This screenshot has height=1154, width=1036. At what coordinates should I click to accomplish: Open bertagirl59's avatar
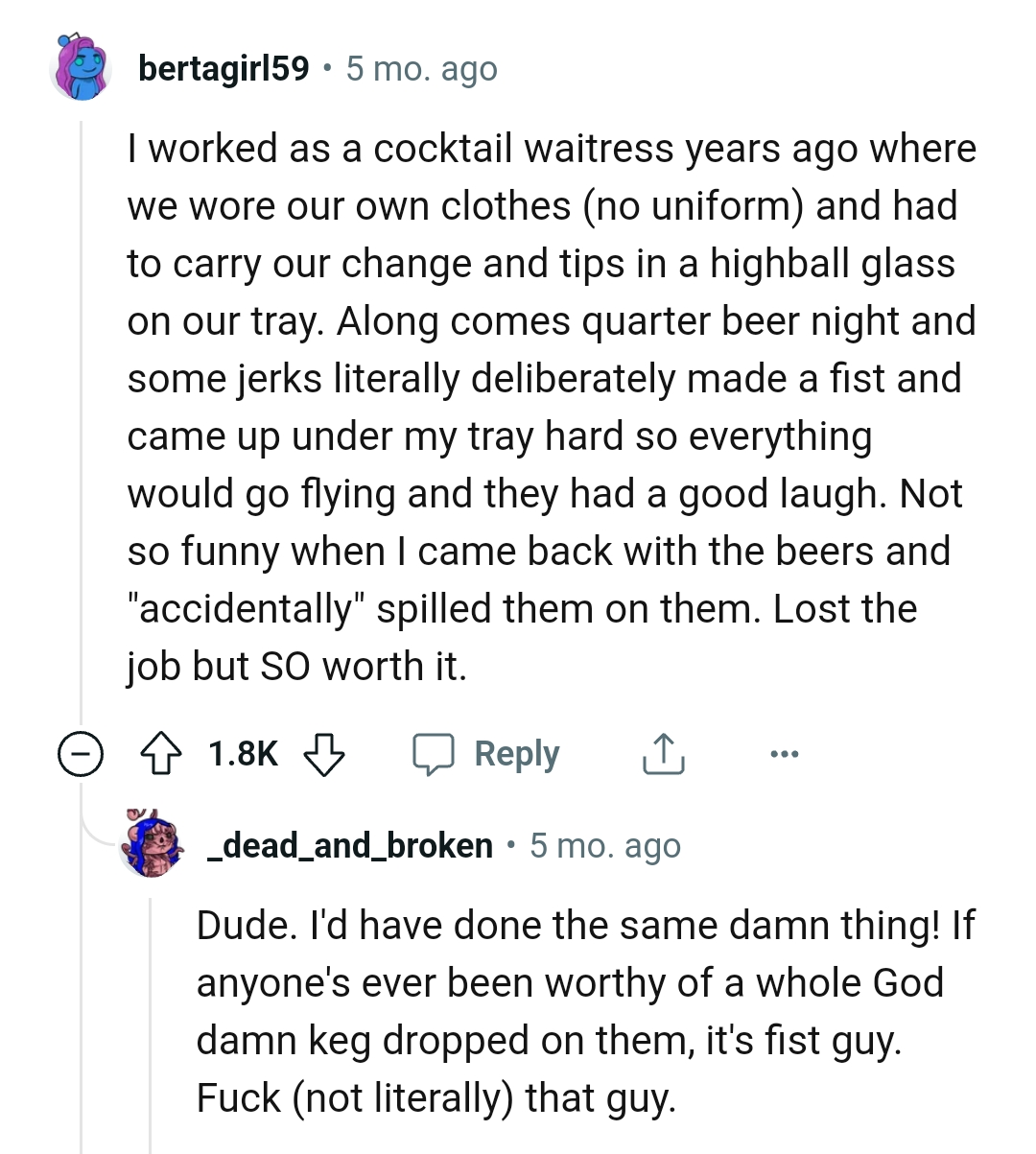click(x=81, y=68)
